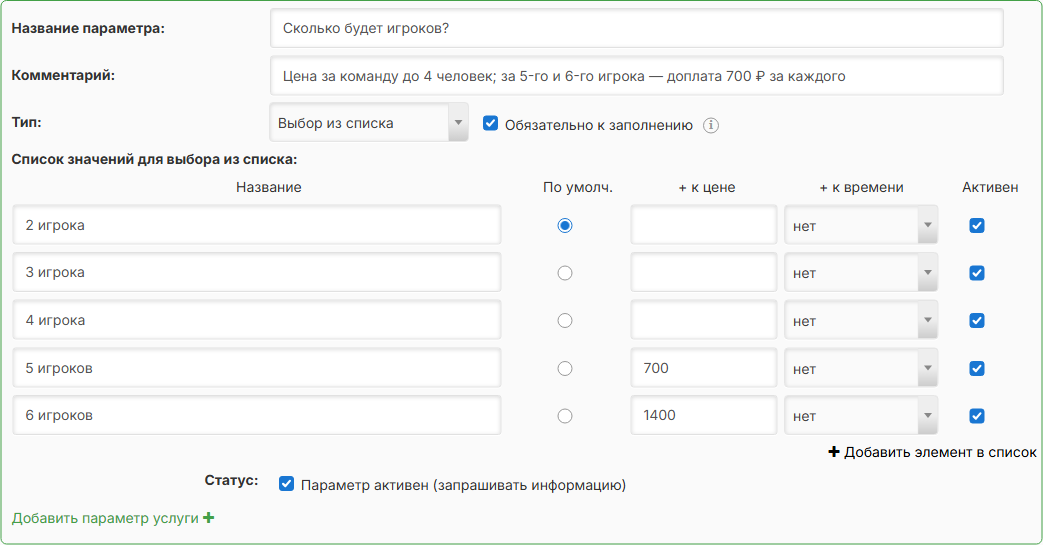Click the + к времени column header
This screenshot has height=545, width=1043.
tap(861, 188)
